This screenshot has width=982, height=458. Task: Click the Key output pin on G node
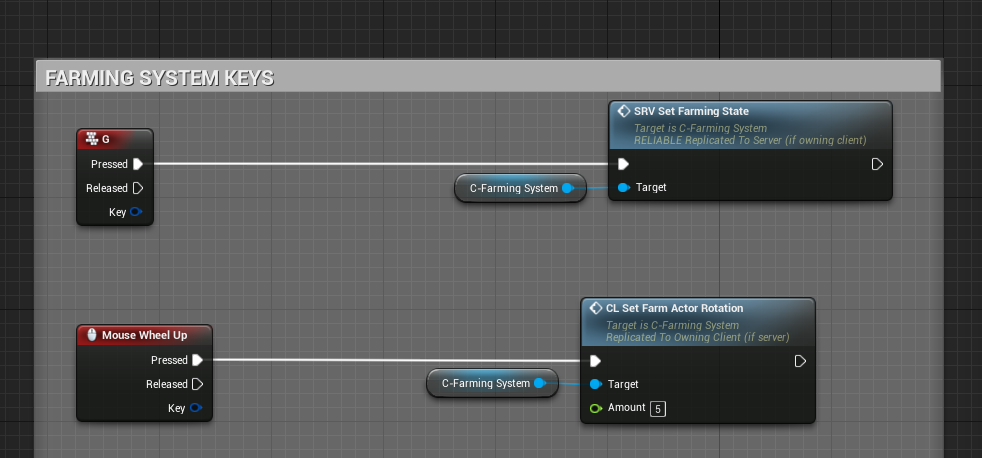click(136, 212)
